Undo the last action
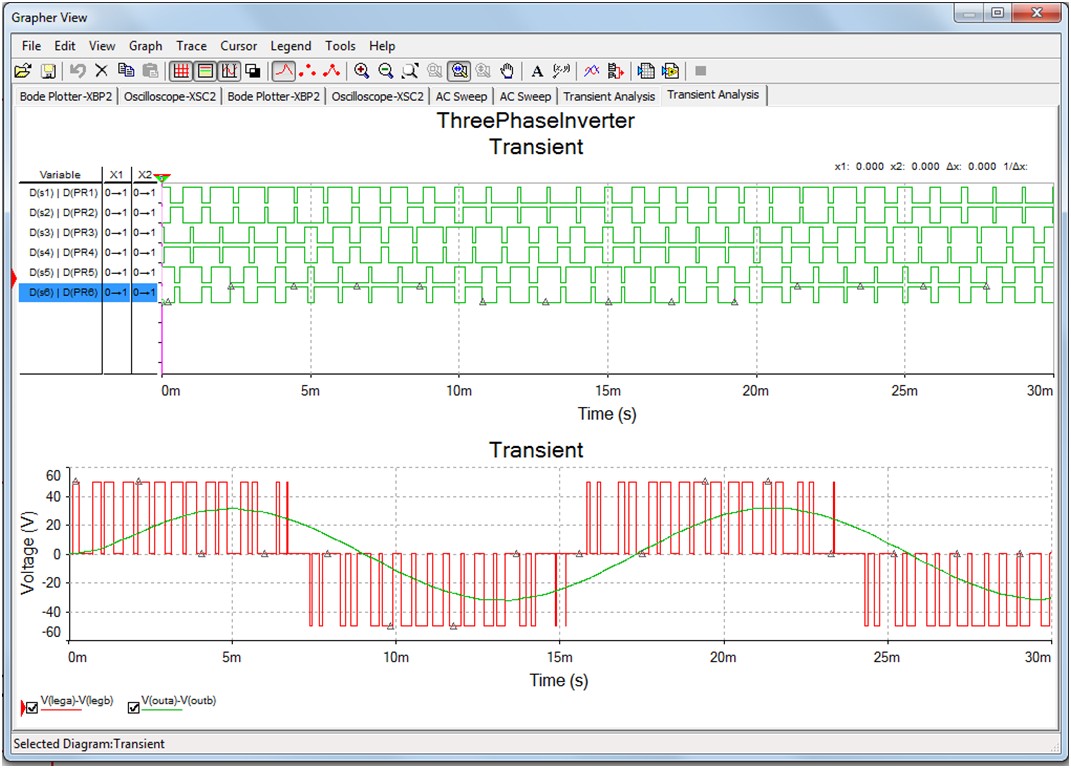 tap(76, 70)
